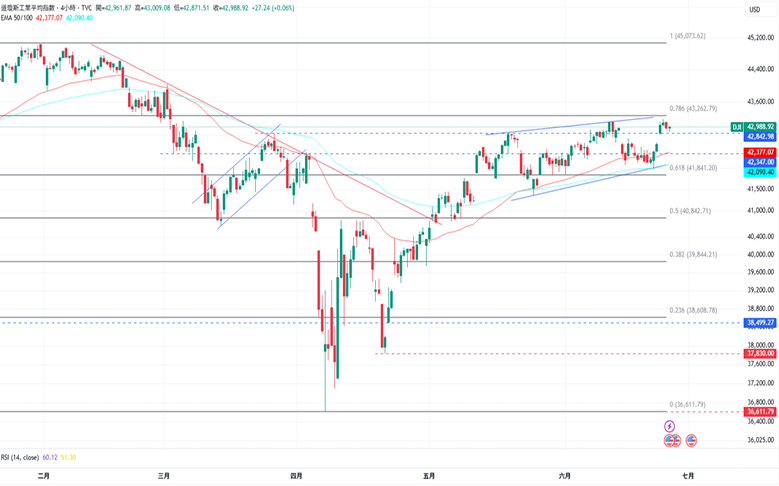779x486 pixels.
Task: Click 四月 on the time axis
Action: (x=296, y=476)
